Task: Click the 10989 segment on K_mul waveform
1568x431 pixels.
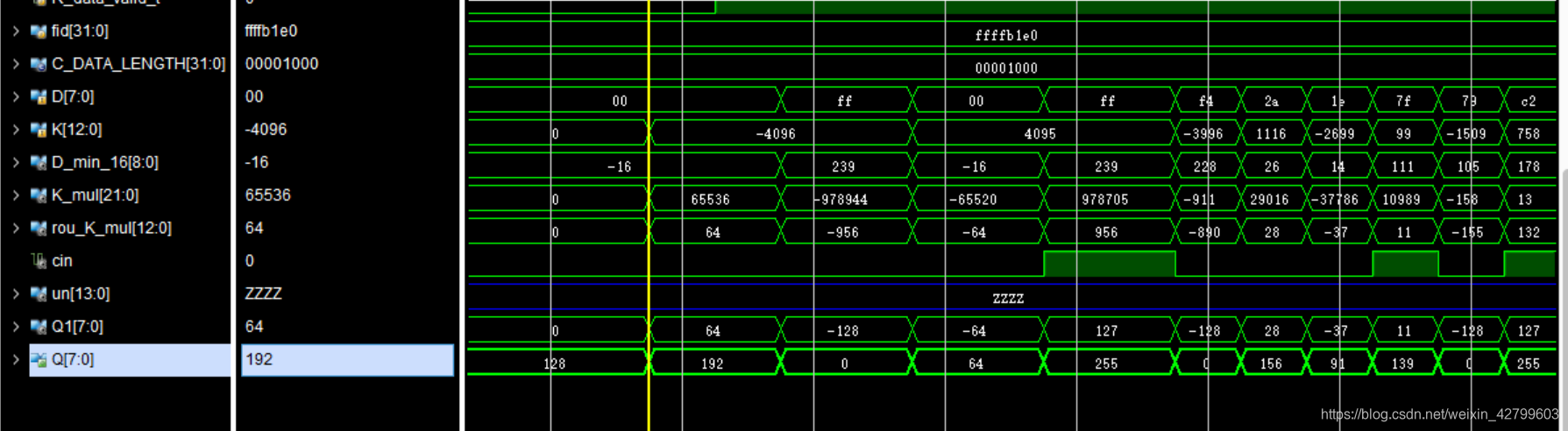Action: pos(1404,200)
